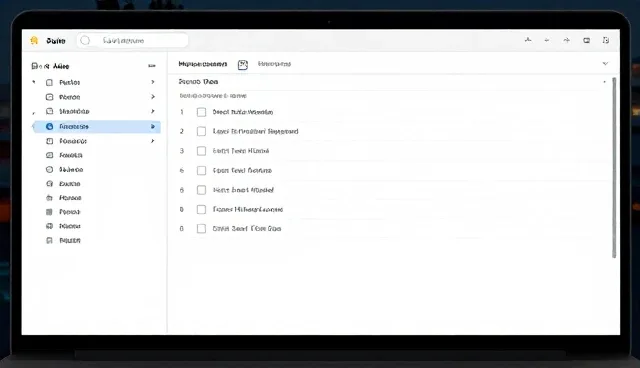
Task: Expand the chevron on the highlighted sidebar row
Action: tap(153, 126)
